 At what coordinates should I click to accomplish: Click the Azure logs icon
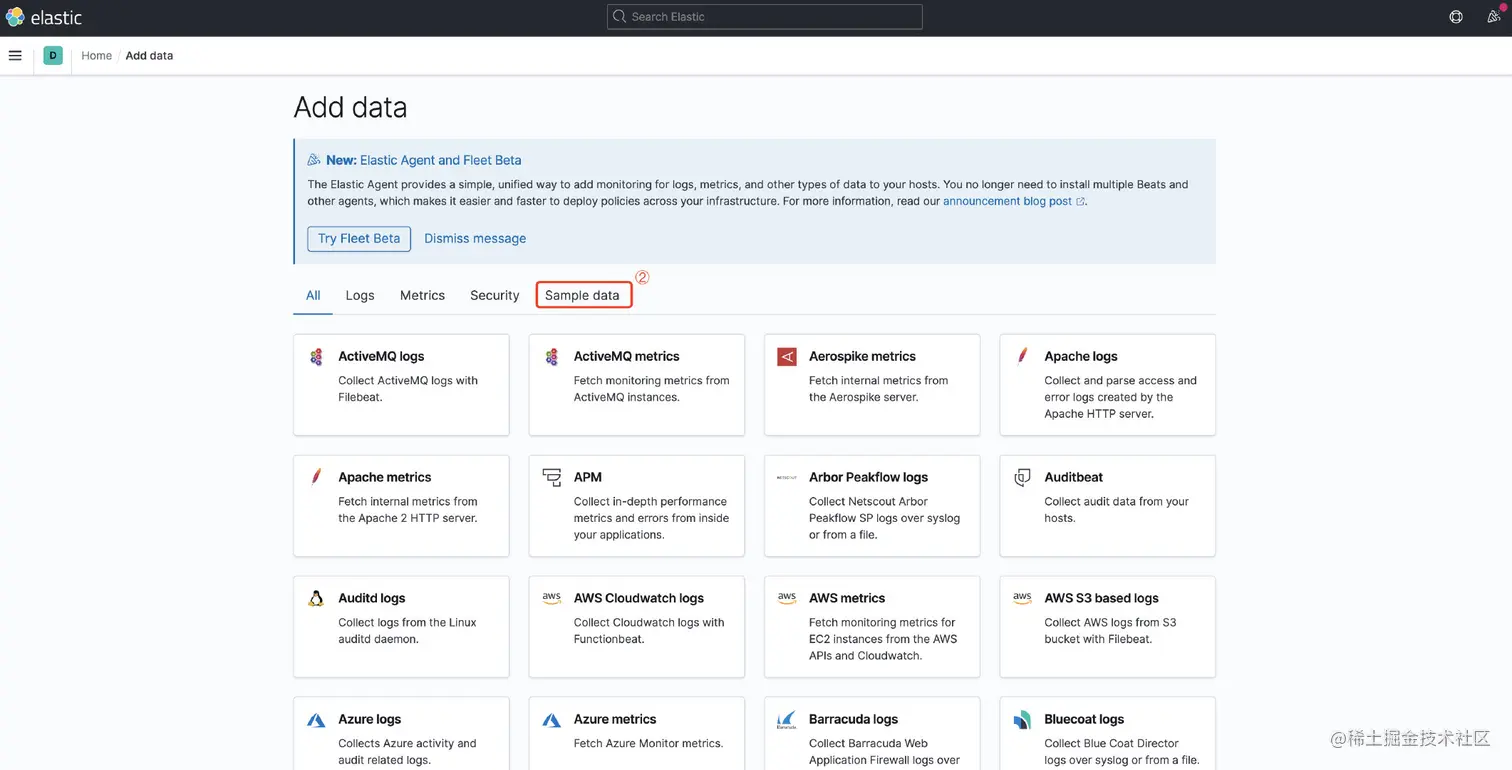pos(316,720)
